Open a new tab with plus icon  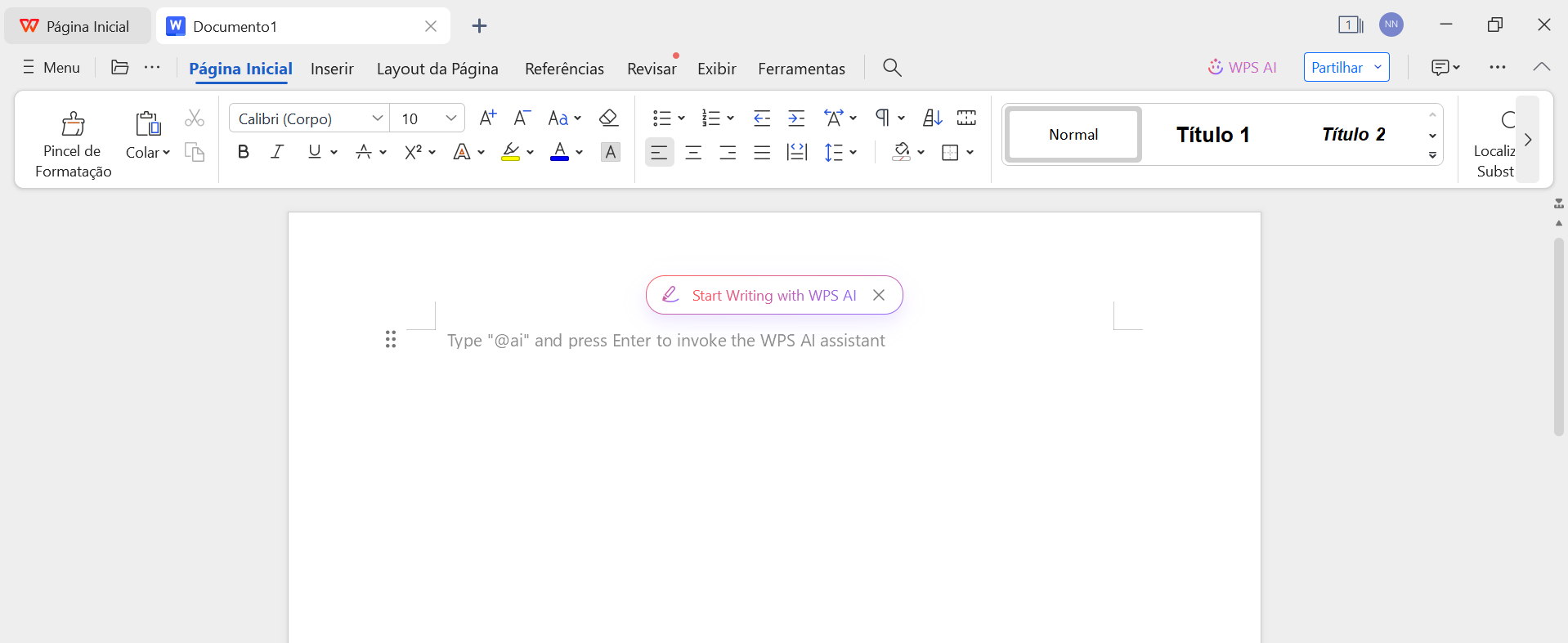tap(480, 26)
